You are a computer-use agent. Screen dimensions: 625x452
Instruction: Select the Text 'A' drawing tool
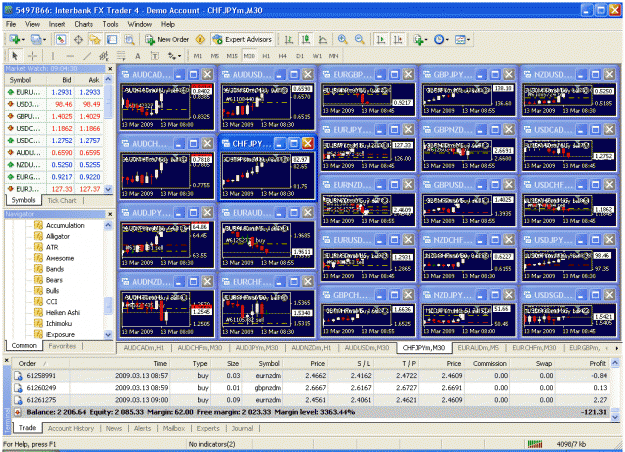point(138,56)
